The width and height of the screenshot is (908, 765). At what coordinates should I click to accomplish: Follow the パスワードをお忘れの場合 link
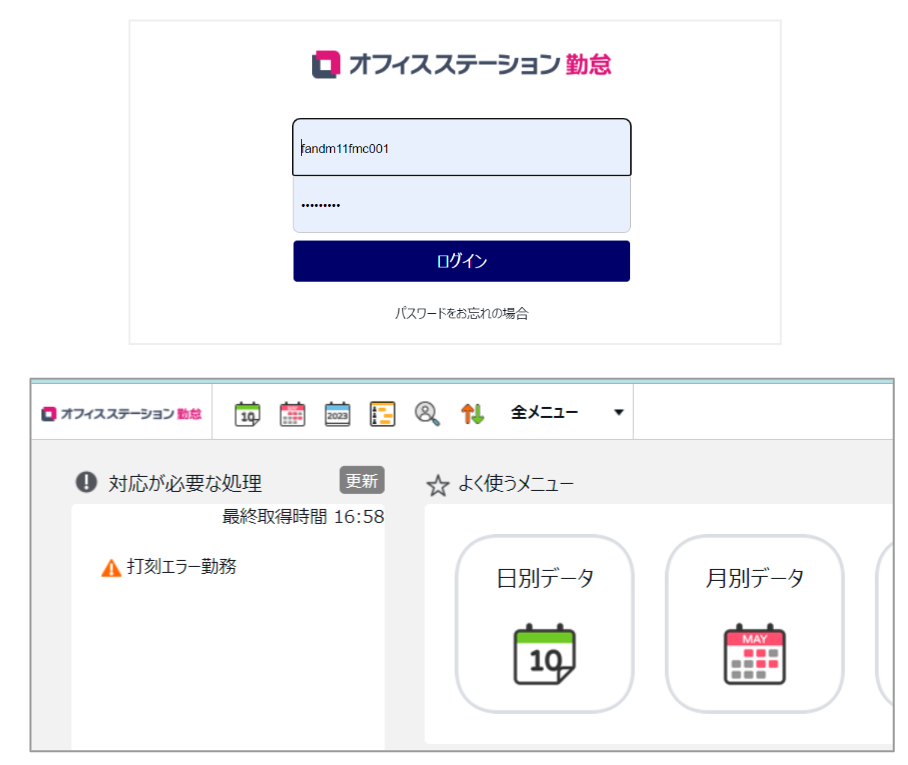point(461,313)
